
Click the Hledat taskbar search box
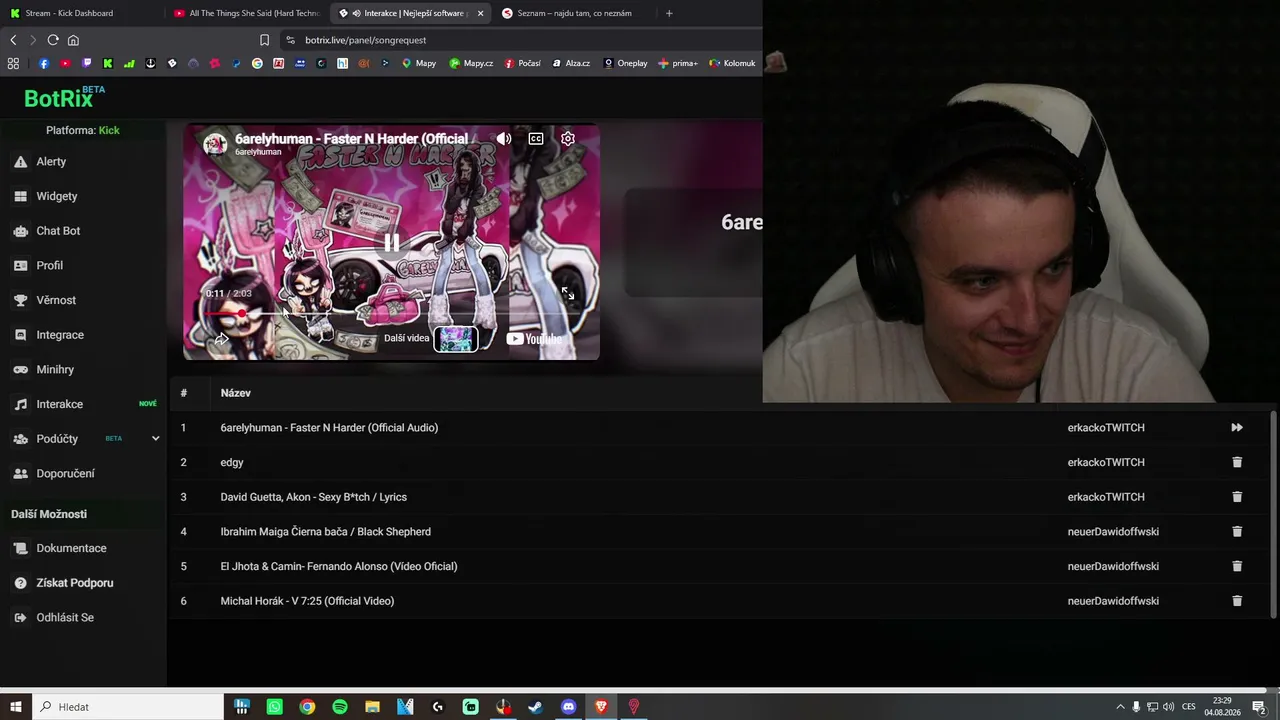click(x=128, y=707)
